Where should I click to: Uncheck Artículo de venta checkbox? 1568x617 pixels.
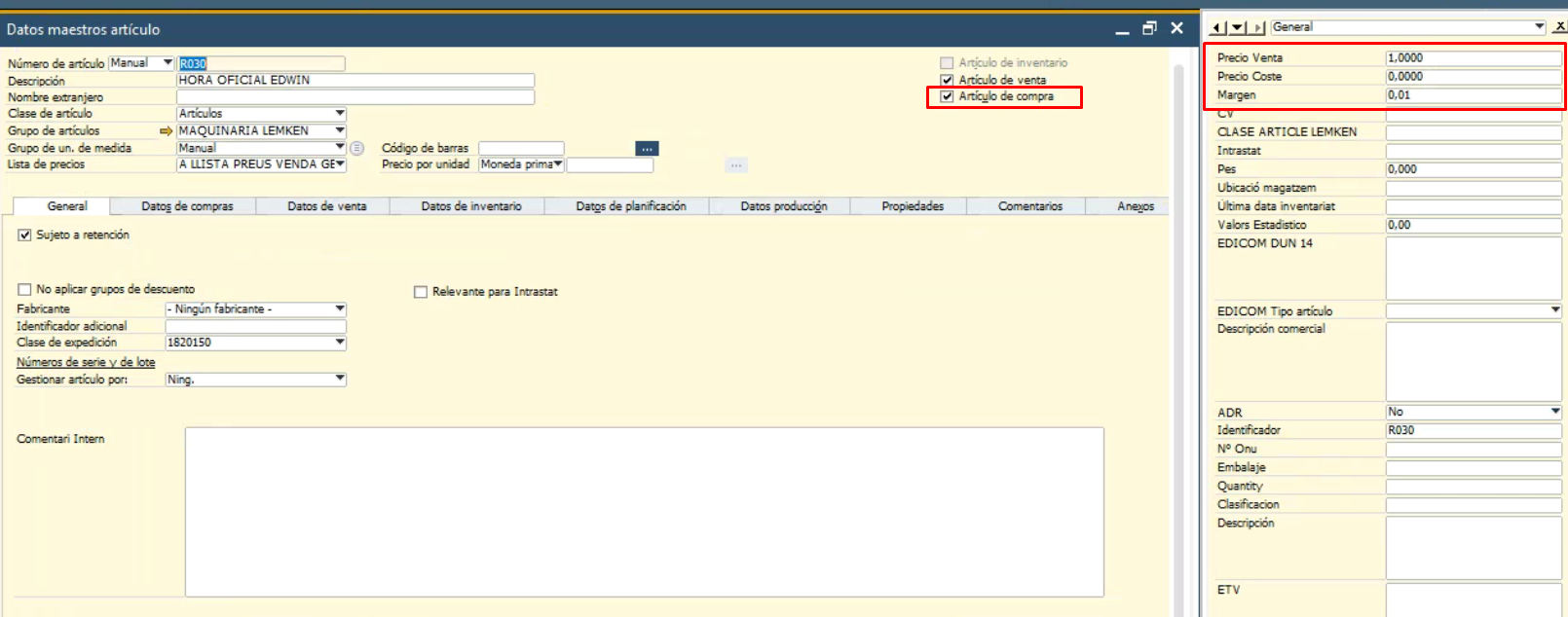point(947,80)
